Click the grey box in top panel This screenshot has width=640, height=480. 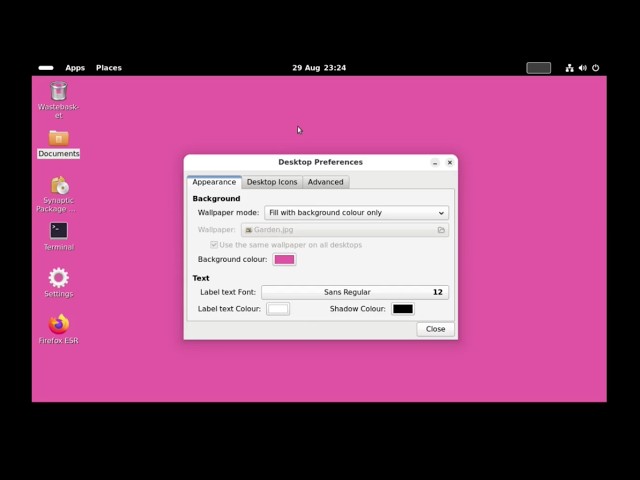pyautogui.click(x=538, y=68)
